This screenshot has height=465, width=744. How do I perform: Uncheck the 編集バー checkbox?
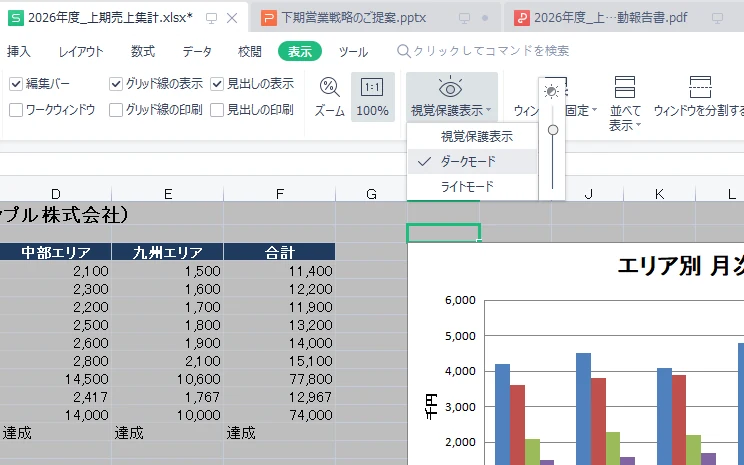(x=16, y=84)
